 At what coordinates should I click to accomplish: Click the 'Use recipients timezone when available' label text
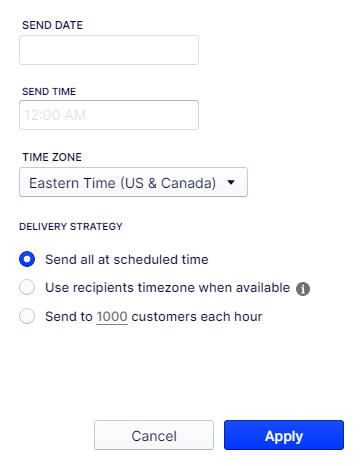167,288
